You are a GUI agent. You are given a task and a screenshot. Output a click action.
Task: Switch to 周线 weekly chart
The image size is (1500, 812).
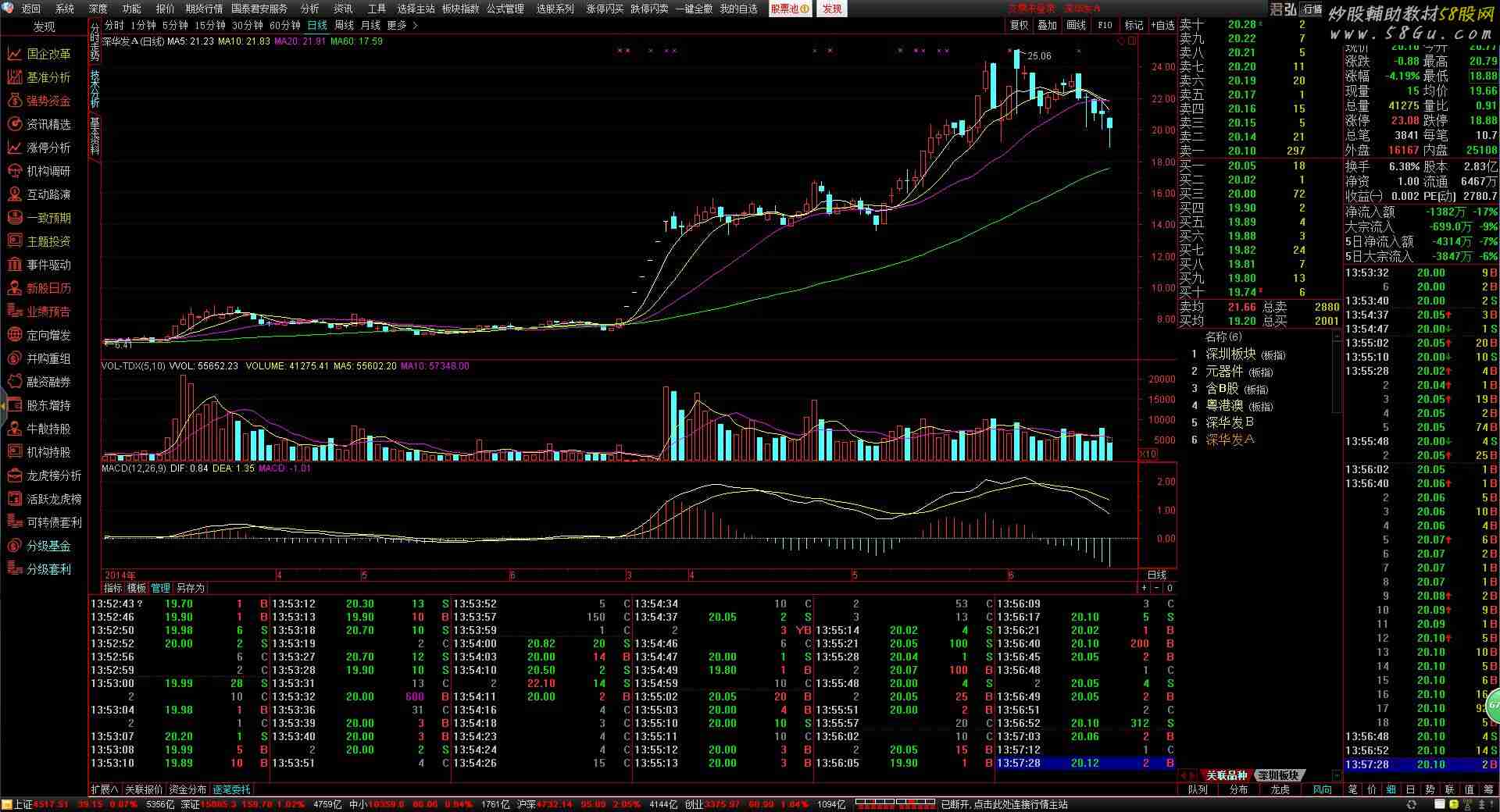point(344,26)
